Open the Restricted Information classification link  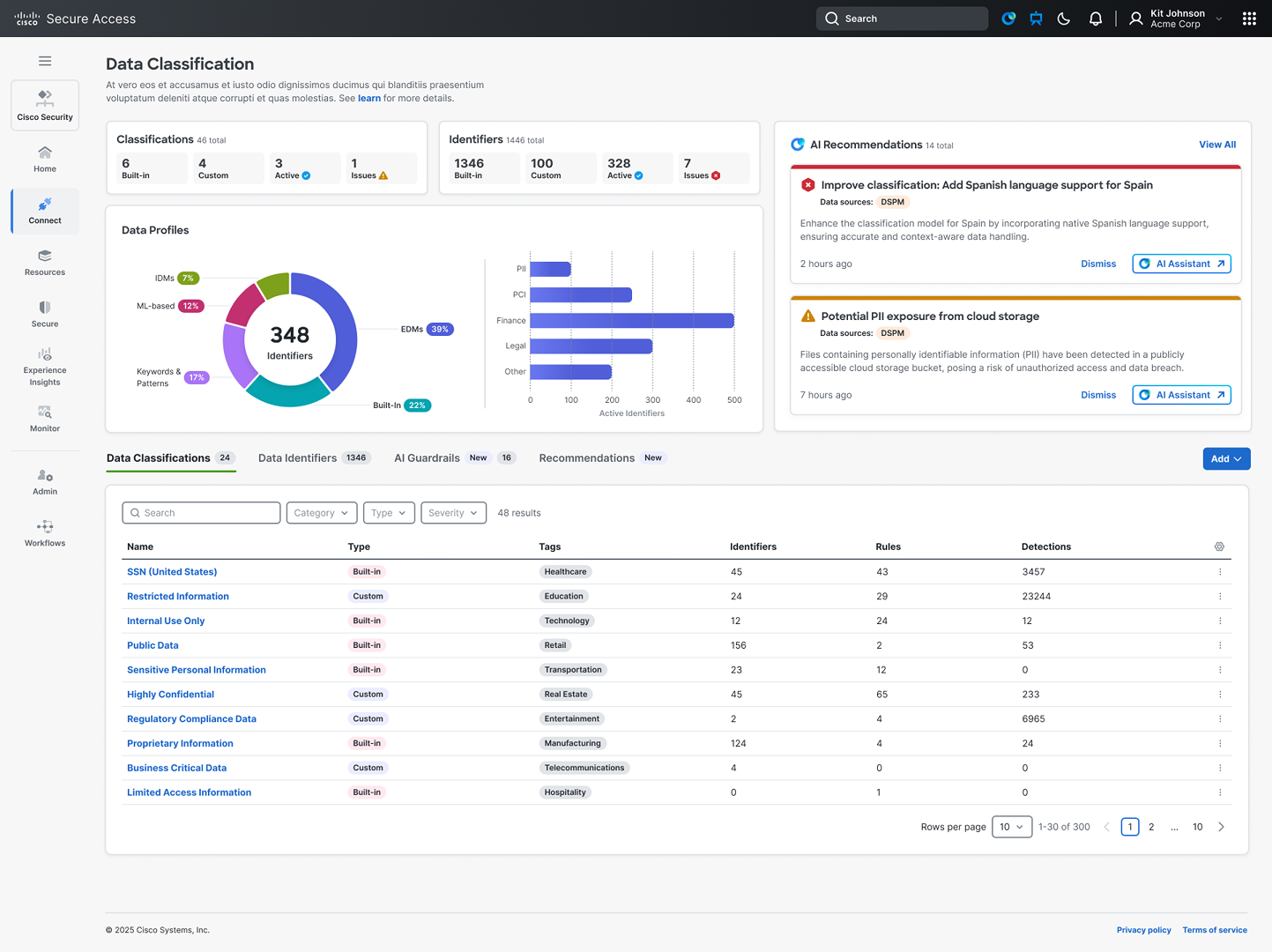coord(178,597)
